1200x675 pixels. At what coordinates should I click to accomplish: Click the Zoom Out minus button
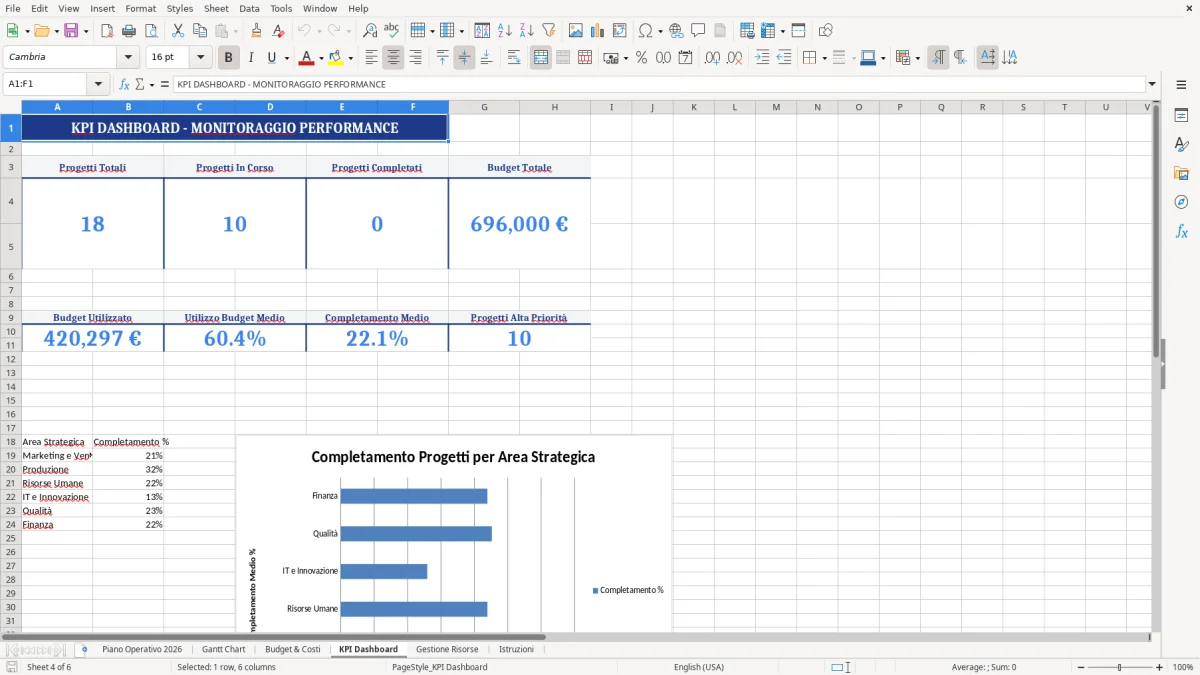coord(1080,667)
